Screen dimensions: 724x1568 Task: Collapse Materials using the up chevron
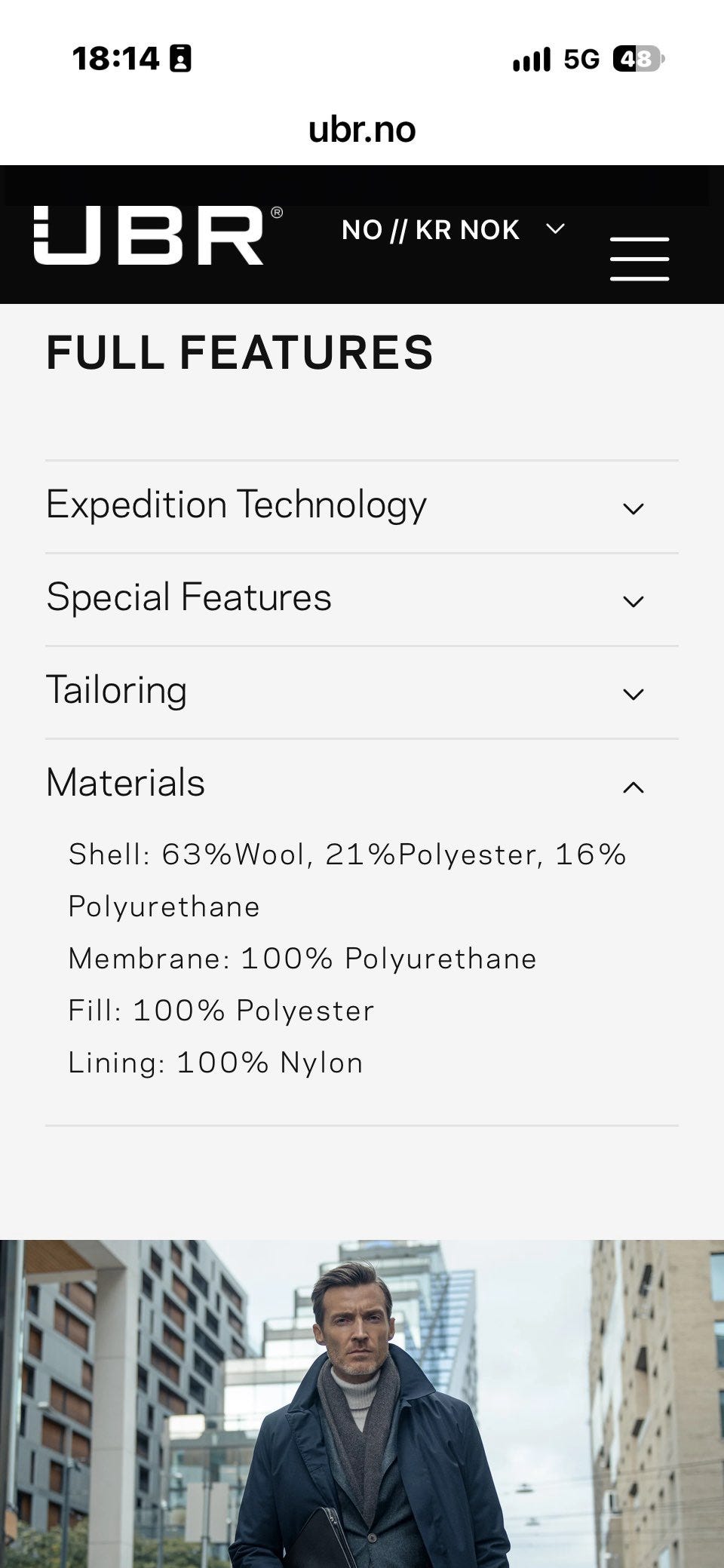coord(633,787)
